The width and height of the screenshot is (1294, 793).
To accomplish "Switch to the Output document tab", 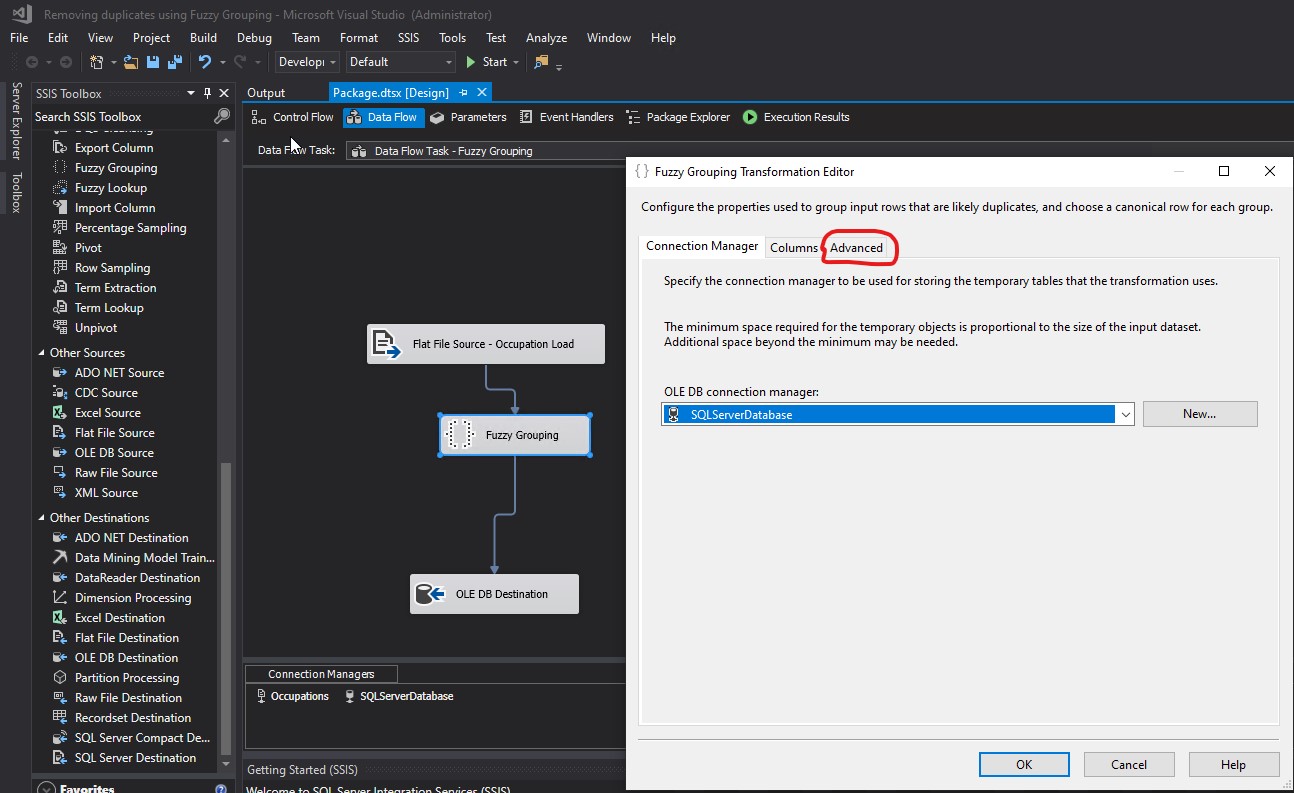I will [266, 93].
